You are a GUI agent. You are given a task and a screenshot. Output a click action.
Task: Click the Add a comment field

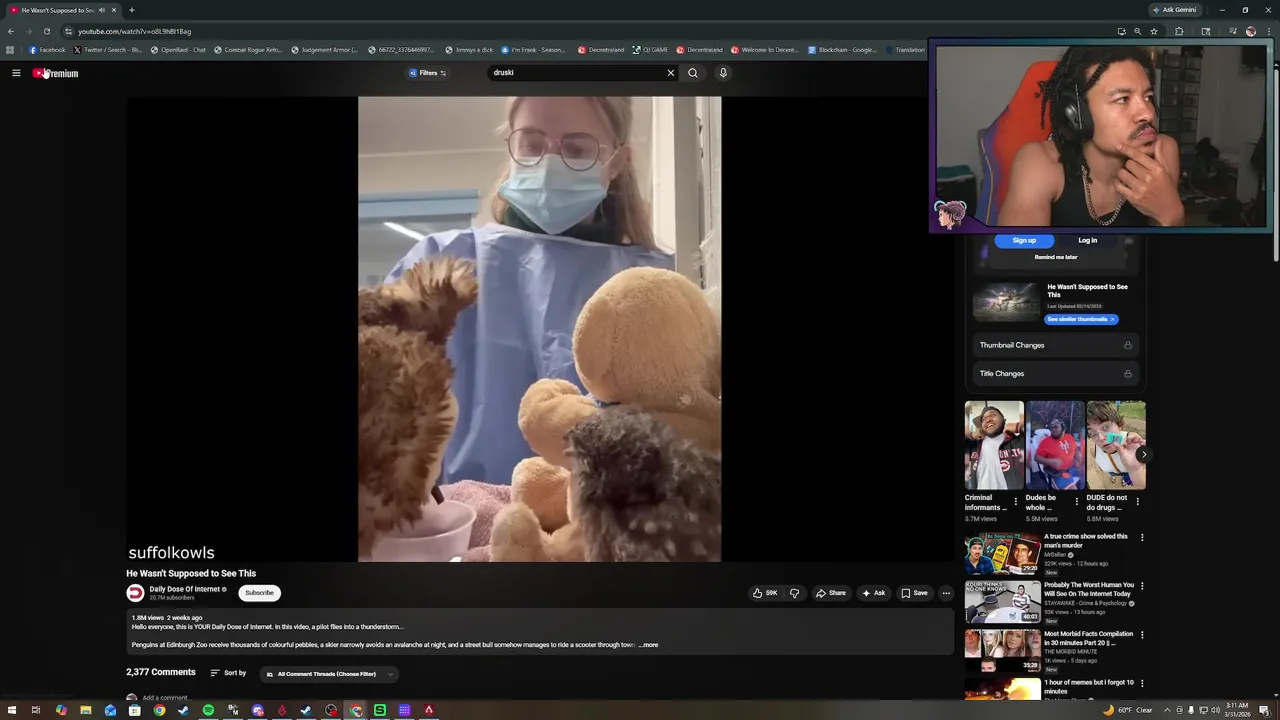(165, 698)
